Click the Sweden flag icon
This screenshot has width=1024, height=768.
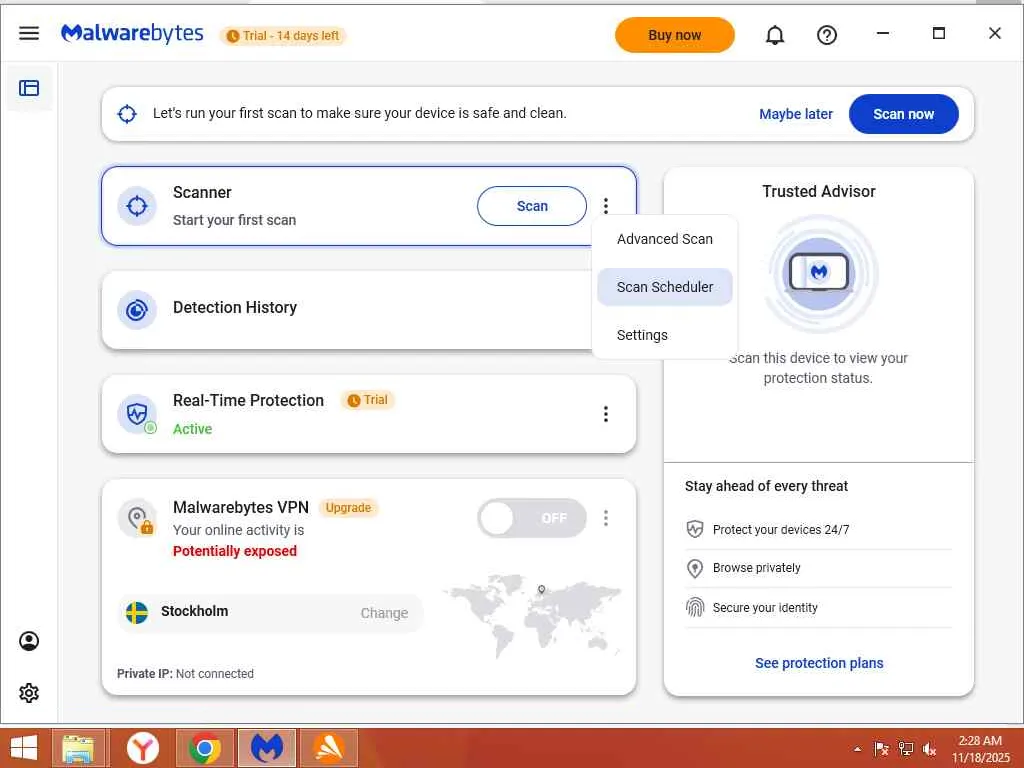(136, 613)
